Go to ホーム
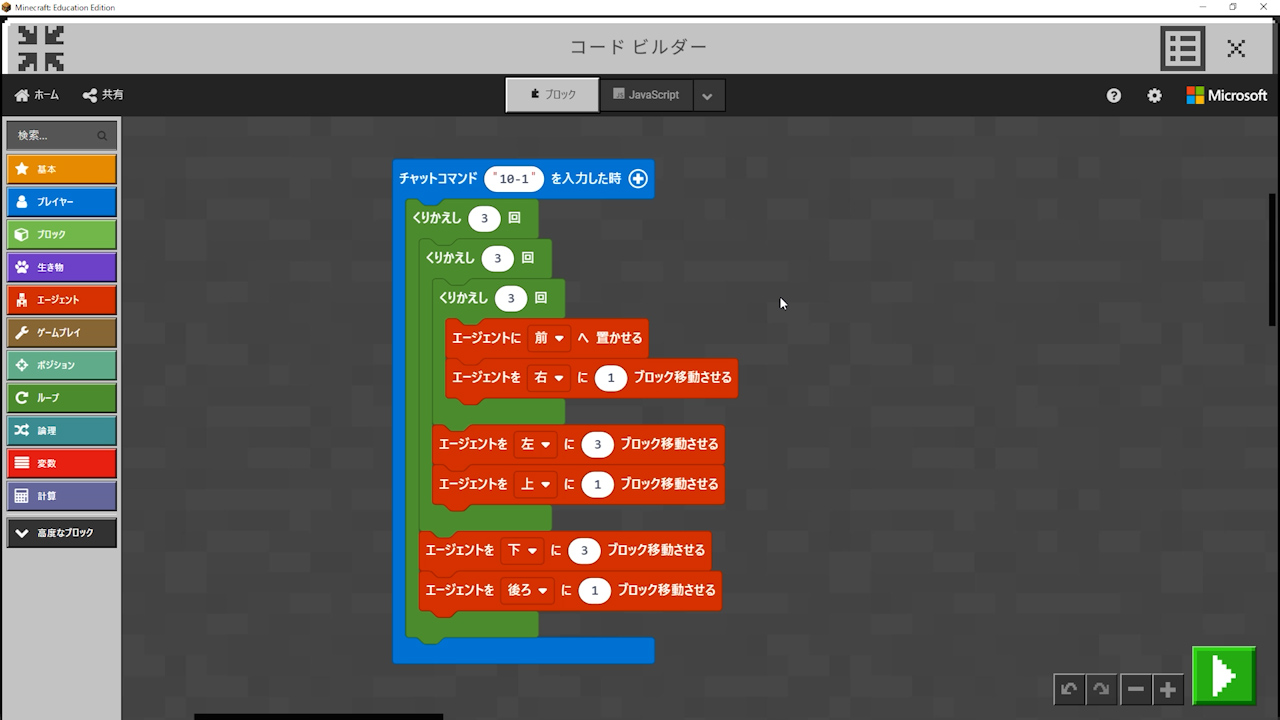 tap(37, 95)
